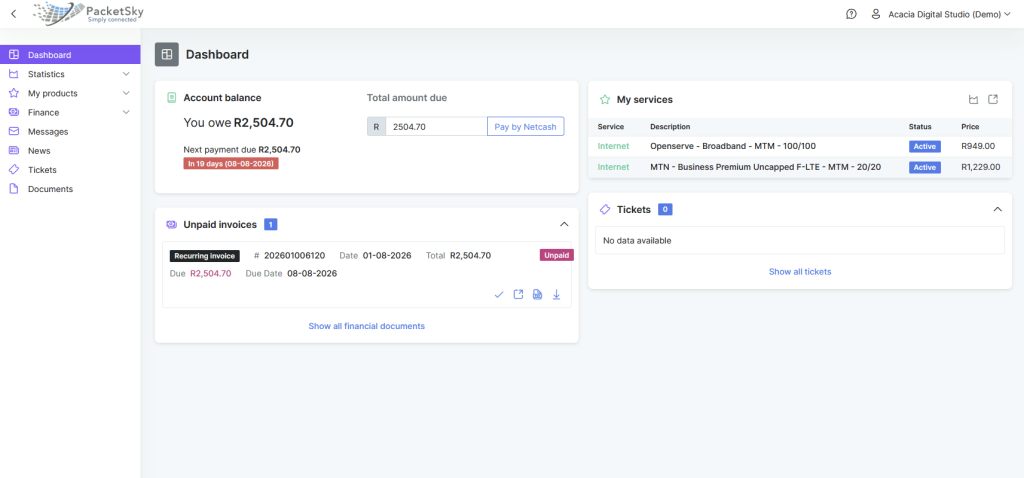Click the tickets count badge 0

tap(665, 210)
